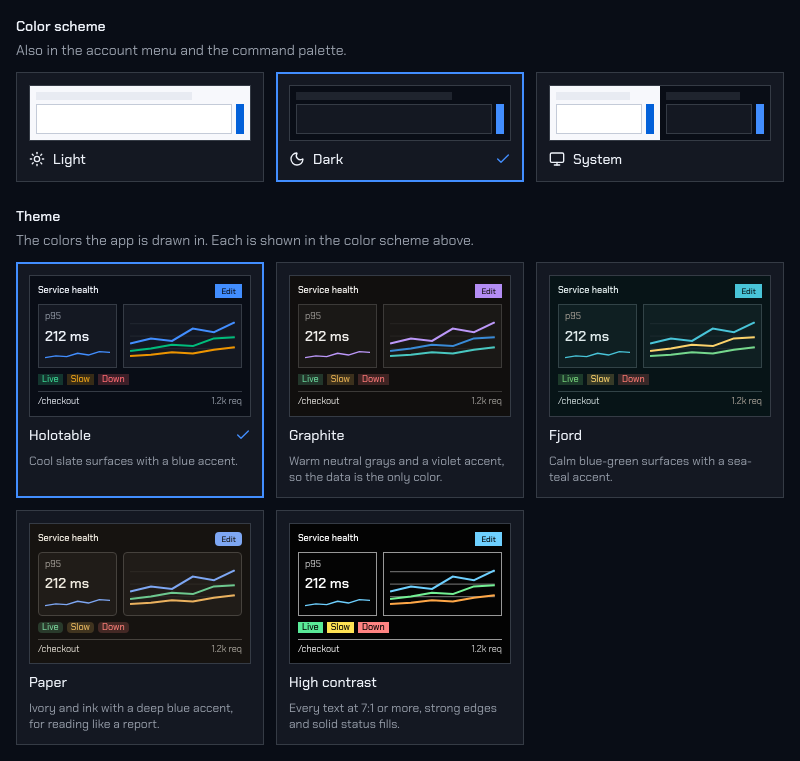Click the Down badge in Holotable preview
The height and width of the screenshot is (761, 800).
113,379
